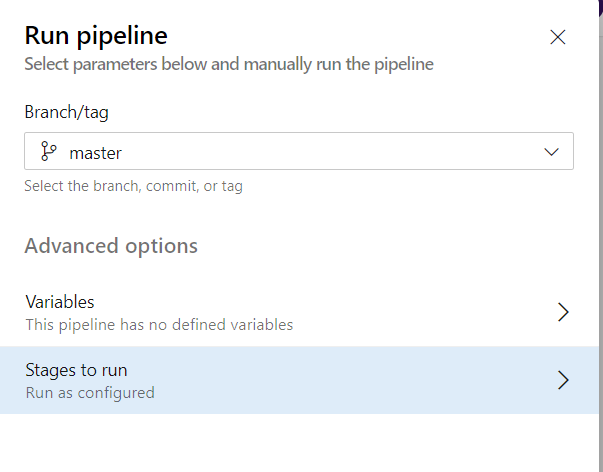
Task: Click the Advanced options heading
Action: coord(111,246)
